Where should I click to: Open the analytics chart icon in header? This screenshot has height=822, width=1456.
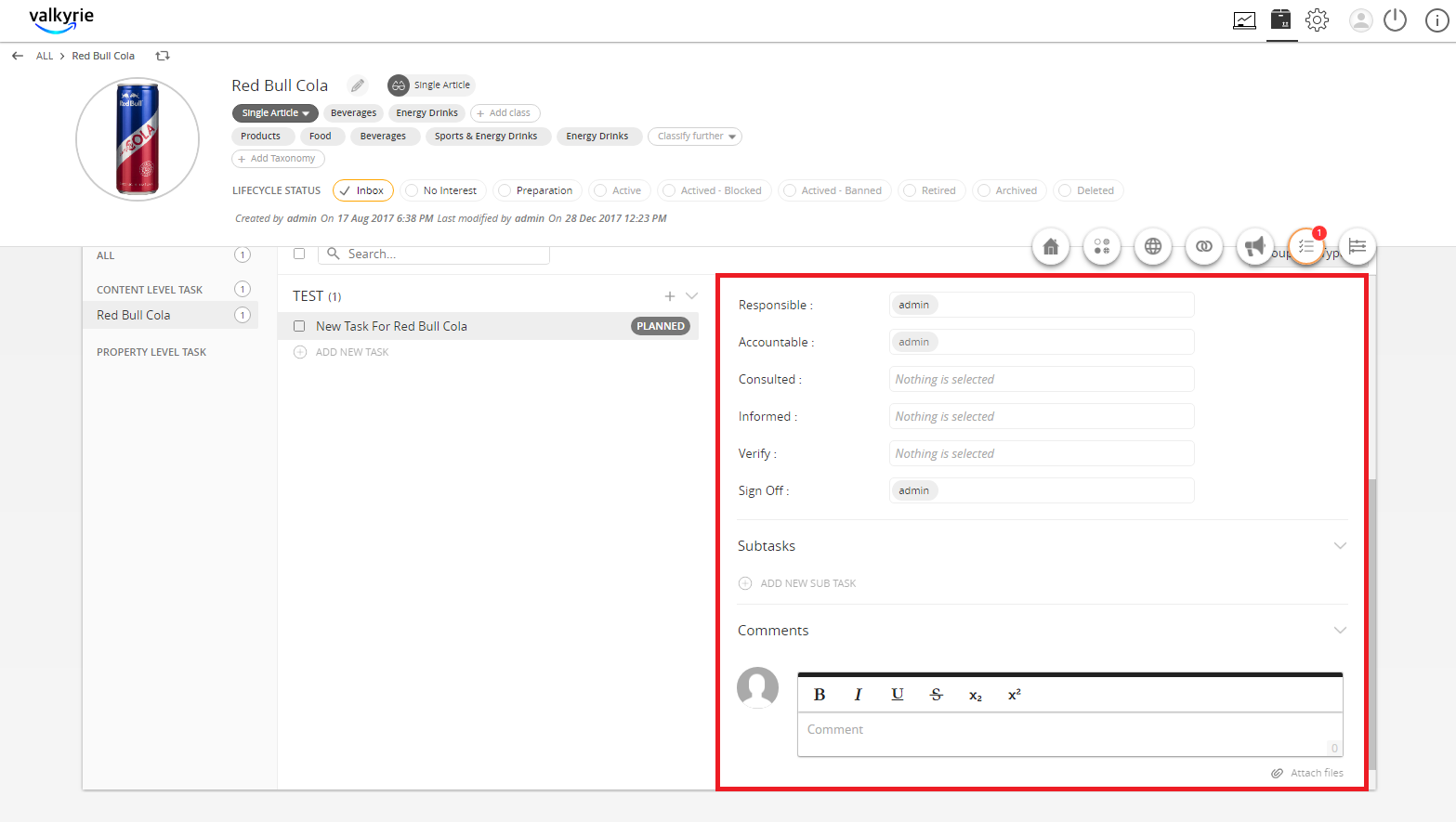pos(1244,20)
